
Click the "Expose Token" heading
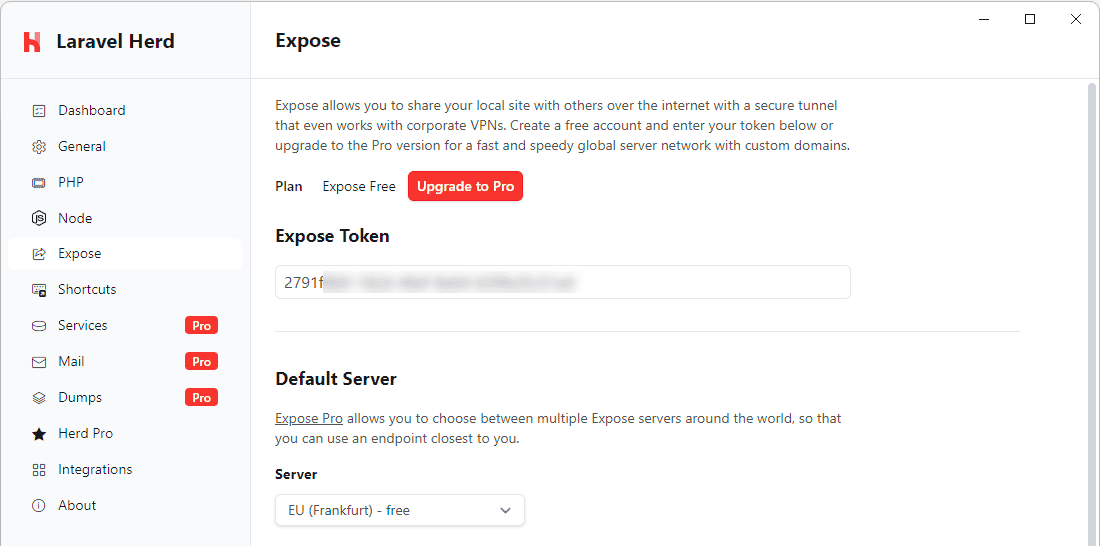(333, 236)
